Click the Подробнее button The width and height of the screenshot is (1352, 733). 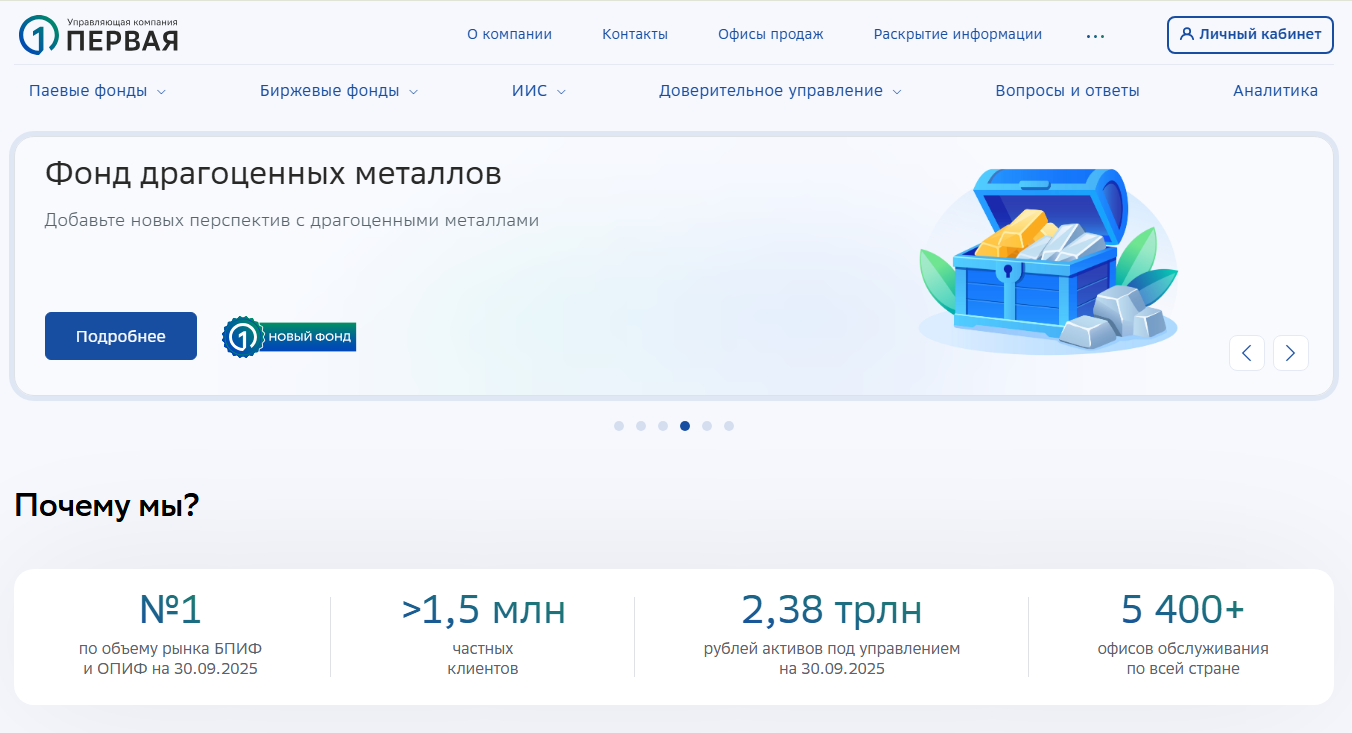(121, 336)
